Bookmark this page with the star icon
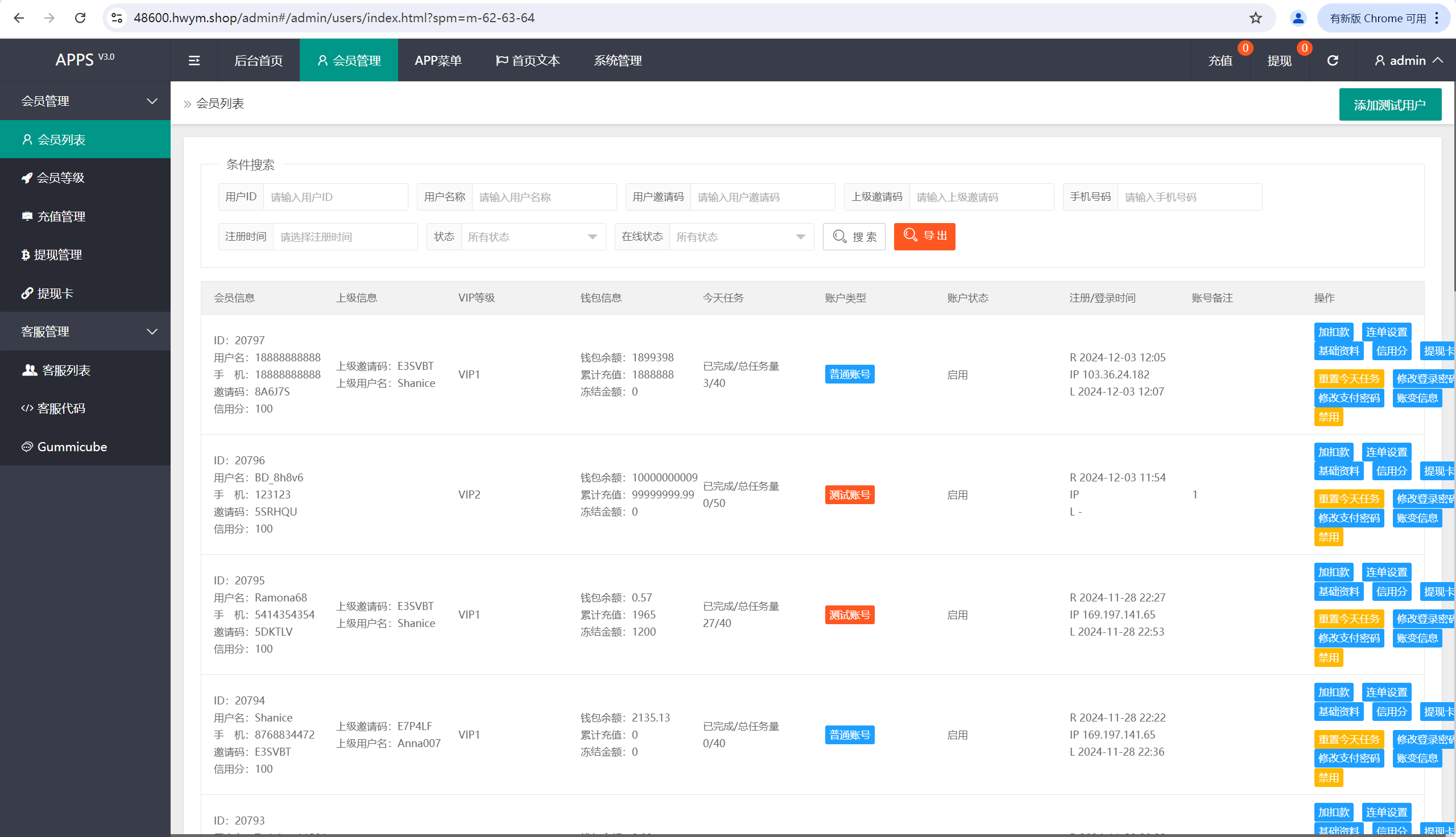 tap(1255, 18)
